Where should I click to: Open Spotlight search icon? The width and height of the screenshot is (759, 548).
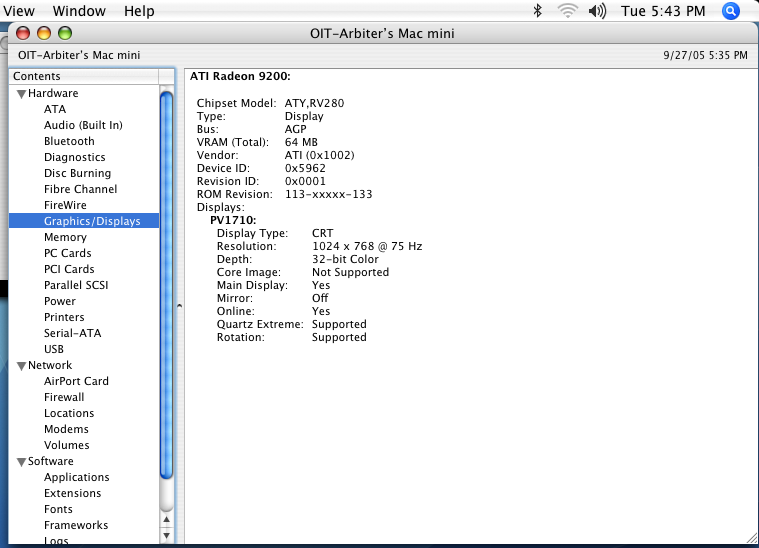tap(731, 11)
